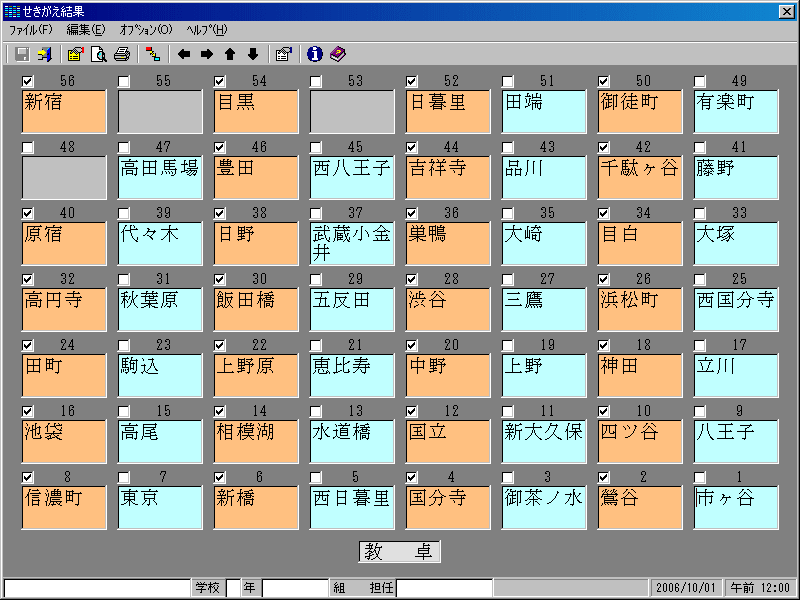This screenshot has width=800, height=600.
Task: Open print preview magnifier icon
Action: (98, 54)
